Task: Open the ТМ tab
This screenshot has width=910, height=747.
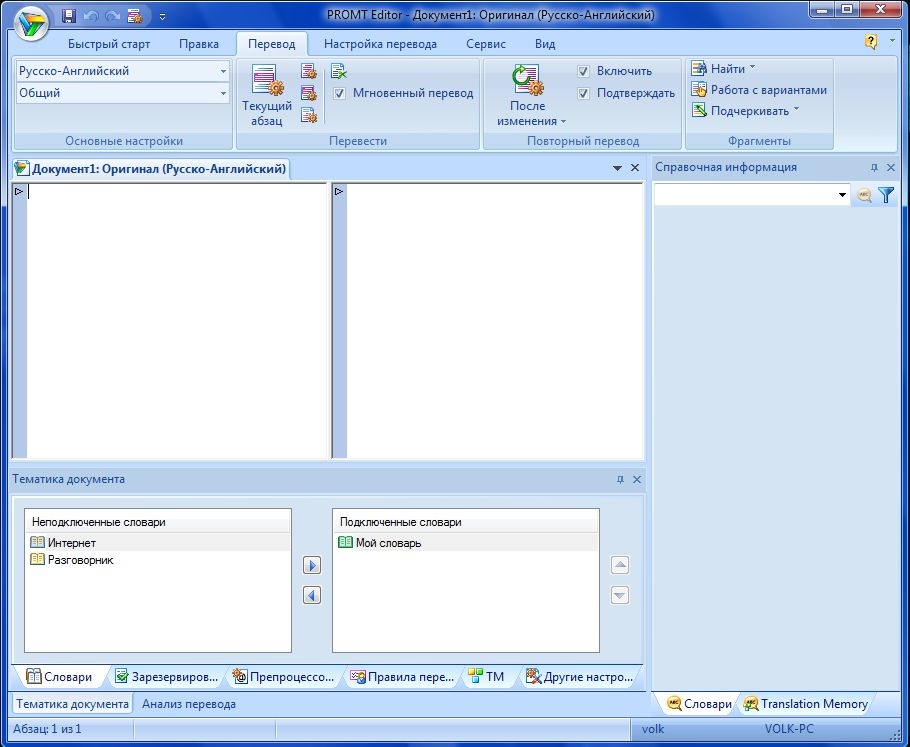Action: [486, 677]
